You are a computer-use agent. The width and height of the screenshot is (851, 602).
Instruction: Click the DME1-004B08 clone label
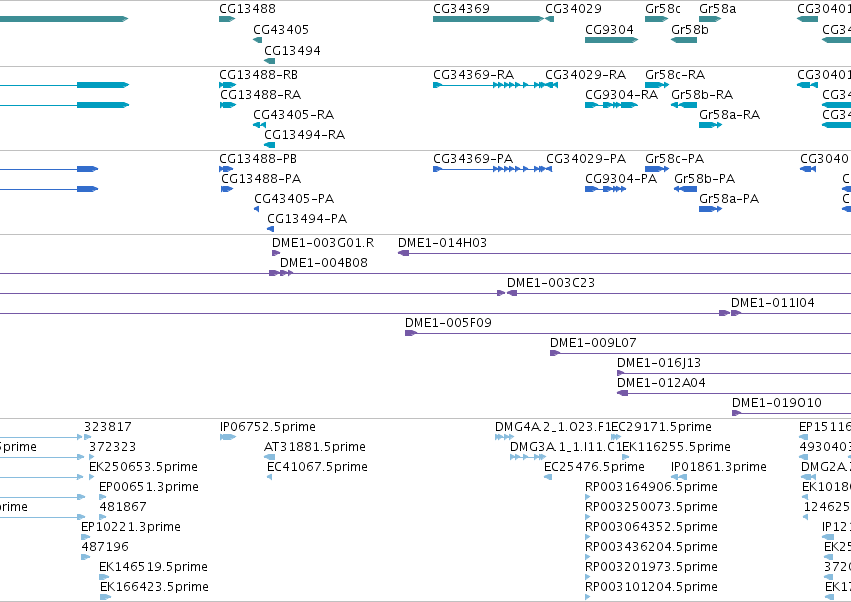[324, 263]
